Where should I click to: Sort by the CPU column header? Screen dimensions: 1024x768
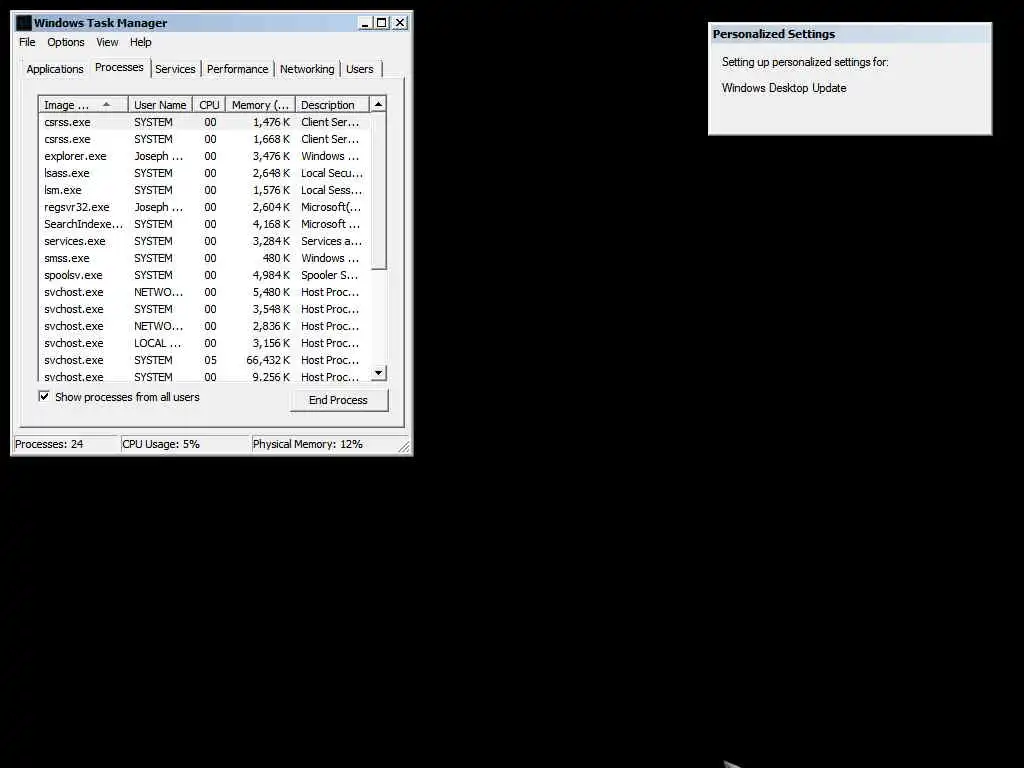209,105
